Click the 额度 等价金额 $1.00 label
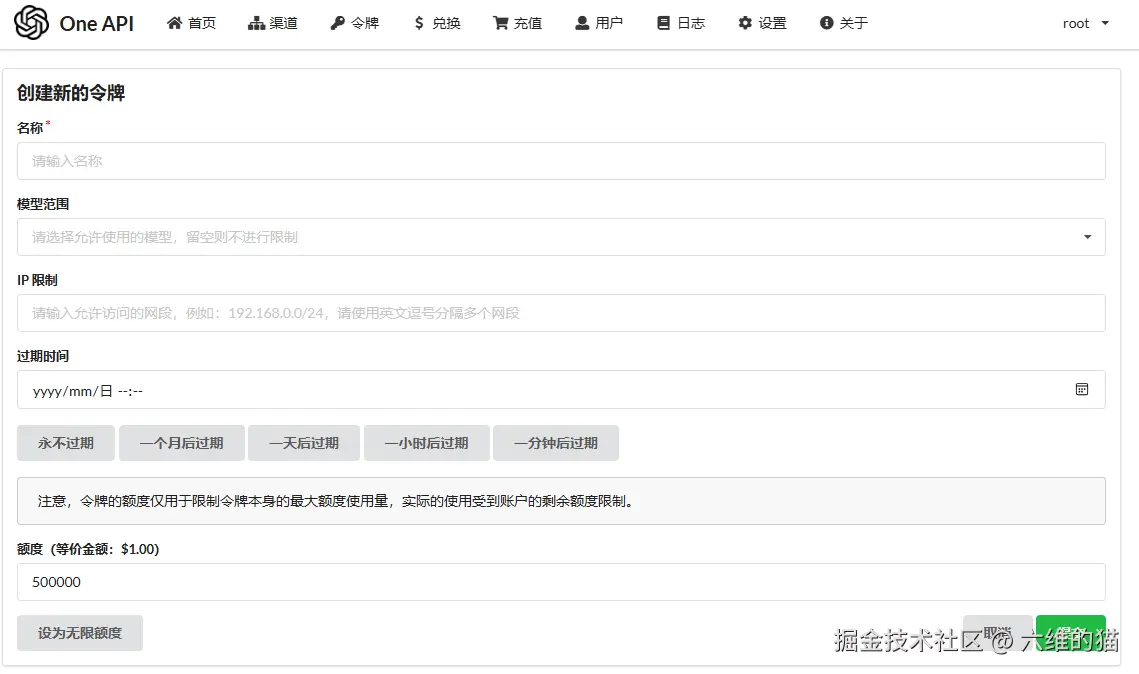This screenshot has width=1139, height=674. [x=88, y=549]
